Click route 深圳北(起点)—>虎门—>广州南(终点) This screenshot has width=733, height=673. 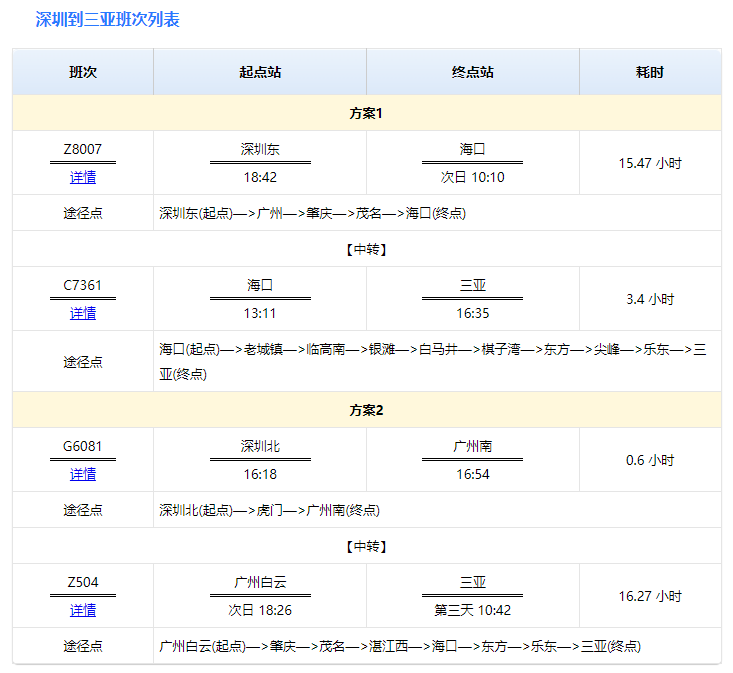(269, 510)
